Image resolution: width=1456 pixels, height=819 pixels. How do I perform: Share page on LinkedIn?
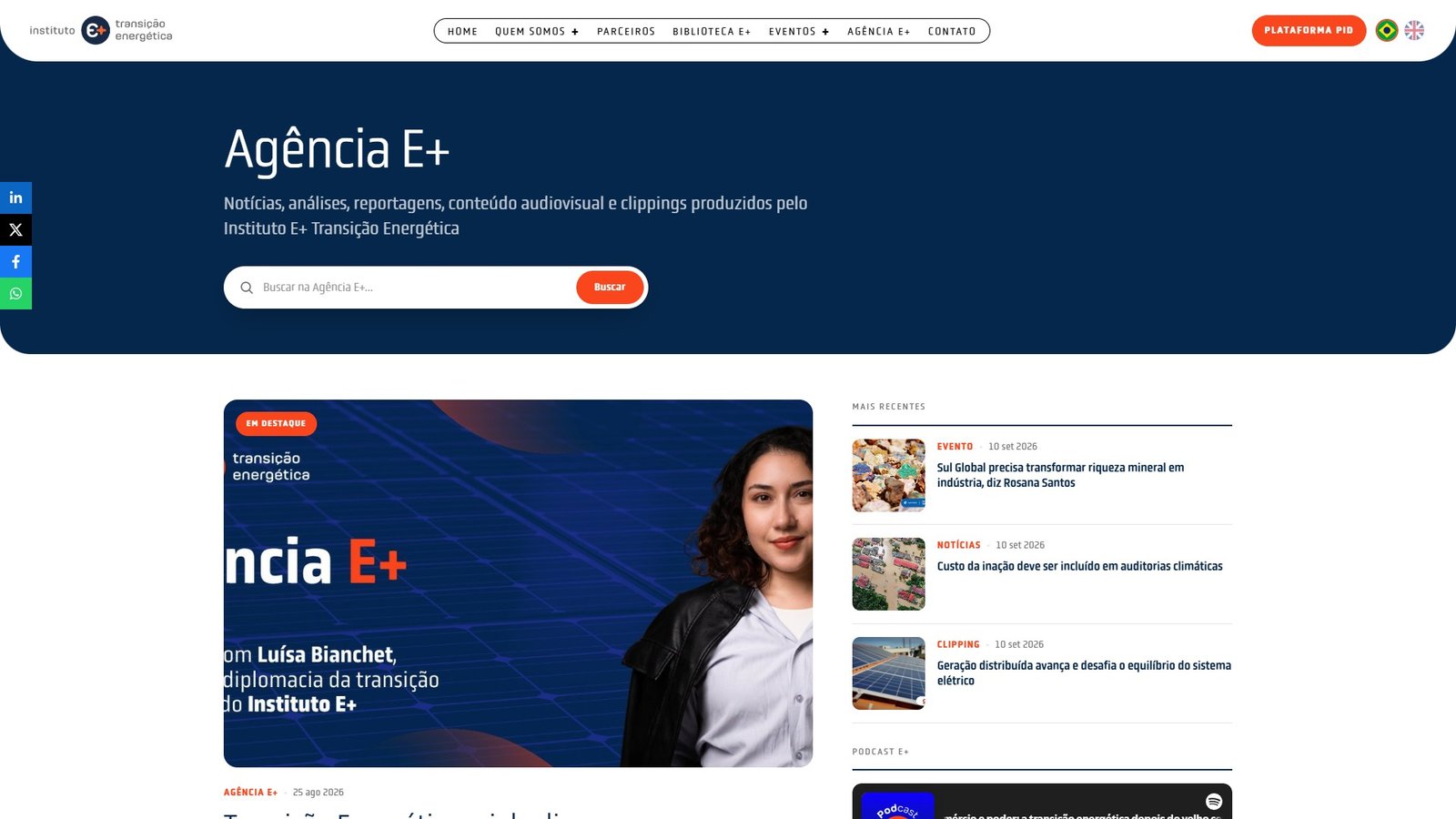(x=15, y=197)
